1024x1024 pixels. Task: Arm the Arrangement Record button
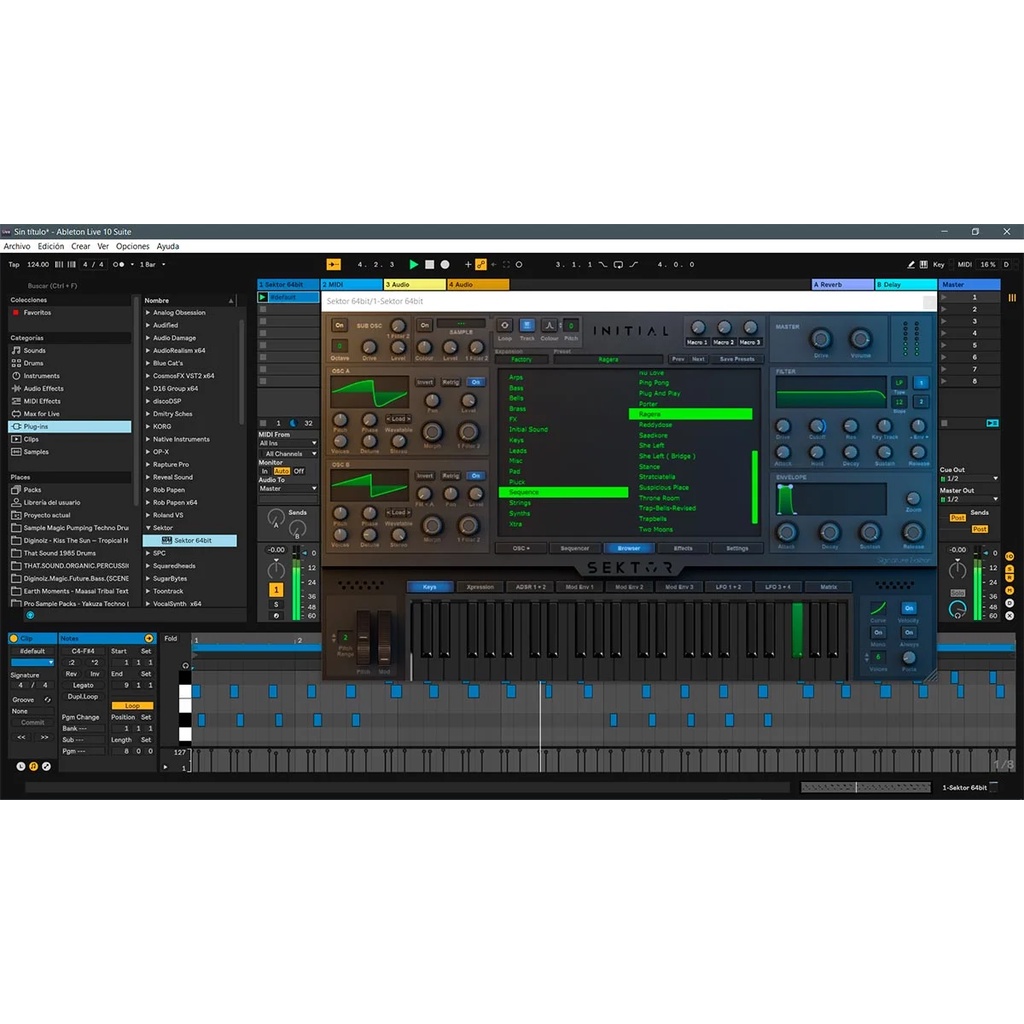[445, 264]
